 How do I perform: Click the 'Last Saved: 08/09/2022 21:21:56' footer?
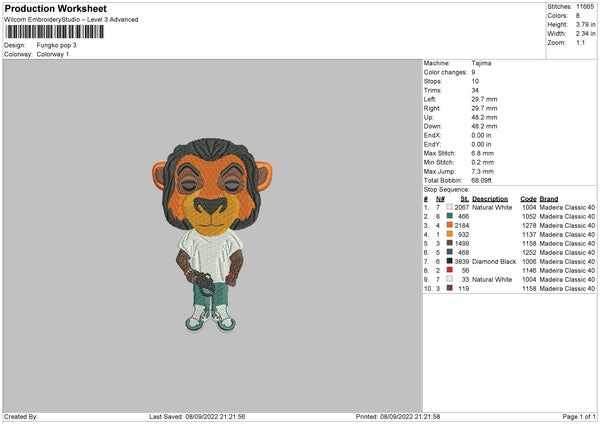coord(197,417)
